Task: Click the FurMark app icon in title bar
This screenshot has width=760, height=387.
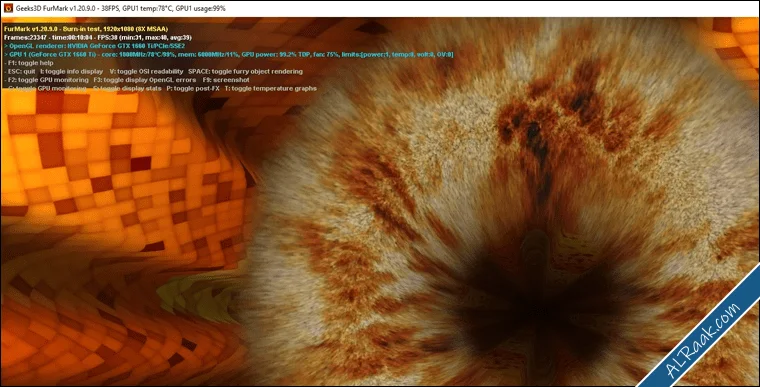Action: tap(8, 8)
